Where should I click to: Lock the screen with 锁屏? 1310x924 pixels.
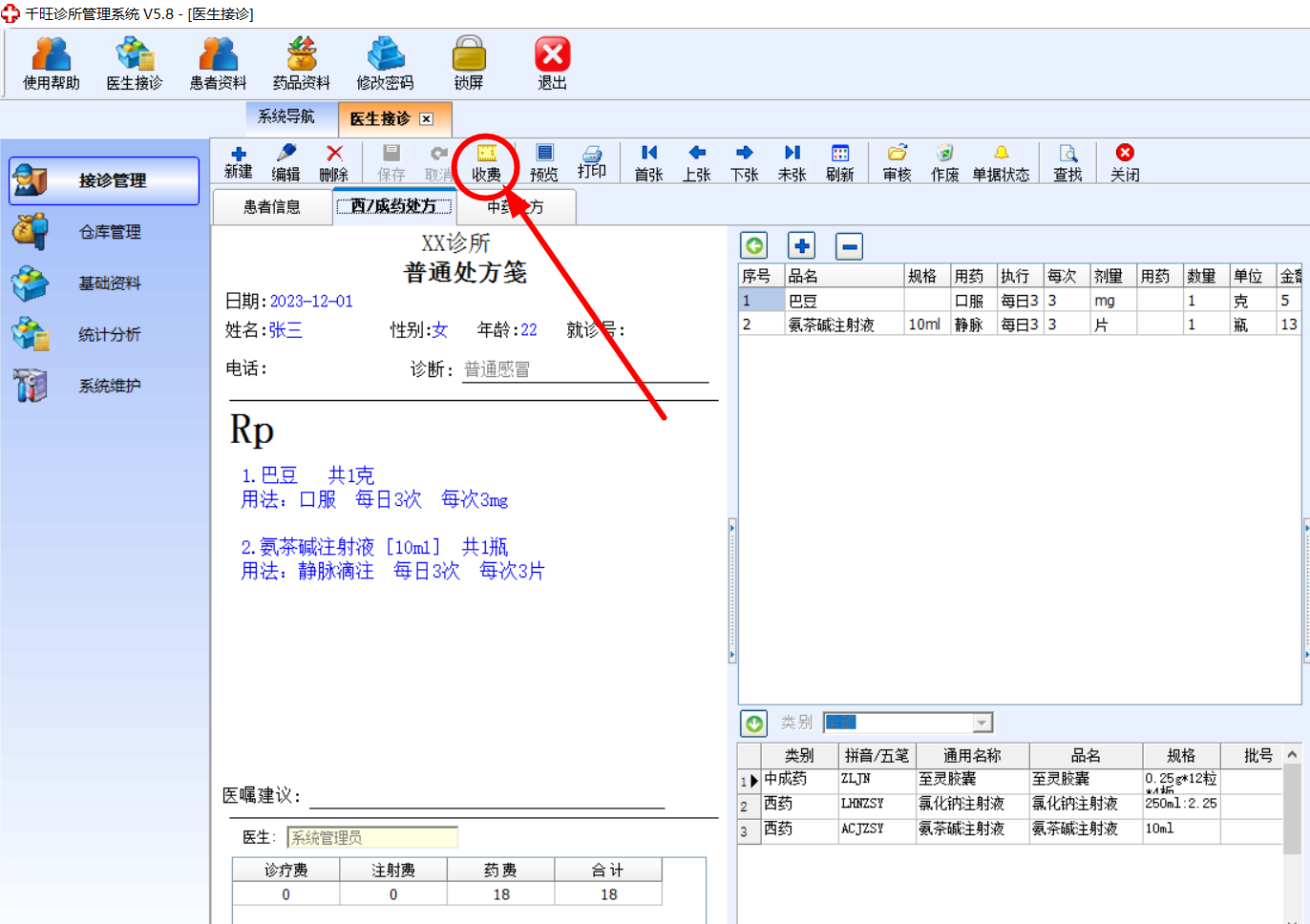click(x=469, y=64)
